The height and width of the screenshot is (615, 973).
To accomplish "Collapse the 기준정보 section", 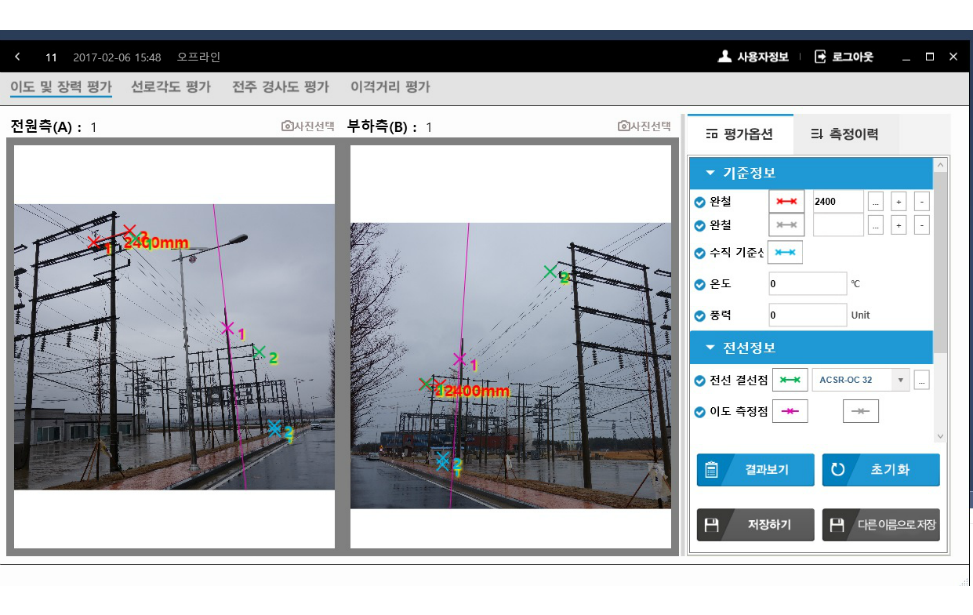I will [x=710, y=173].
